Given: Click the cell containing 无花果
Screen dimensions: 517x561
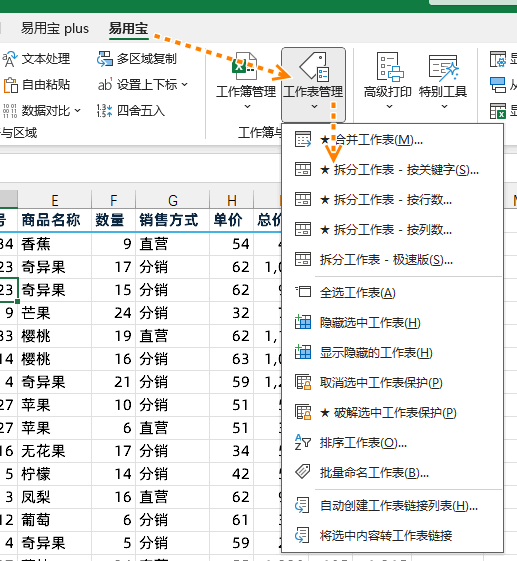Looking at the screenshot, I should point(55,451).
